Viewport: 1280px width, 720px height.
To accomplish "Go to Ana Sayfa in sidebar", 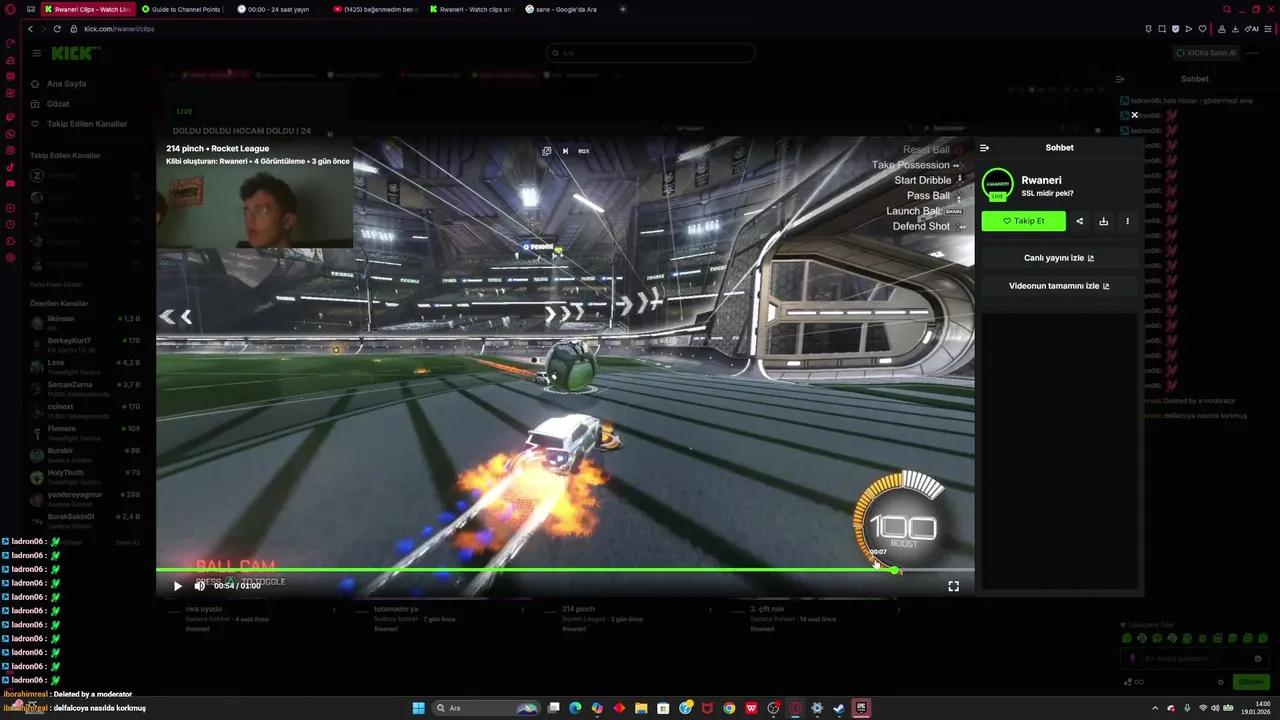I will tap(66, 84).
